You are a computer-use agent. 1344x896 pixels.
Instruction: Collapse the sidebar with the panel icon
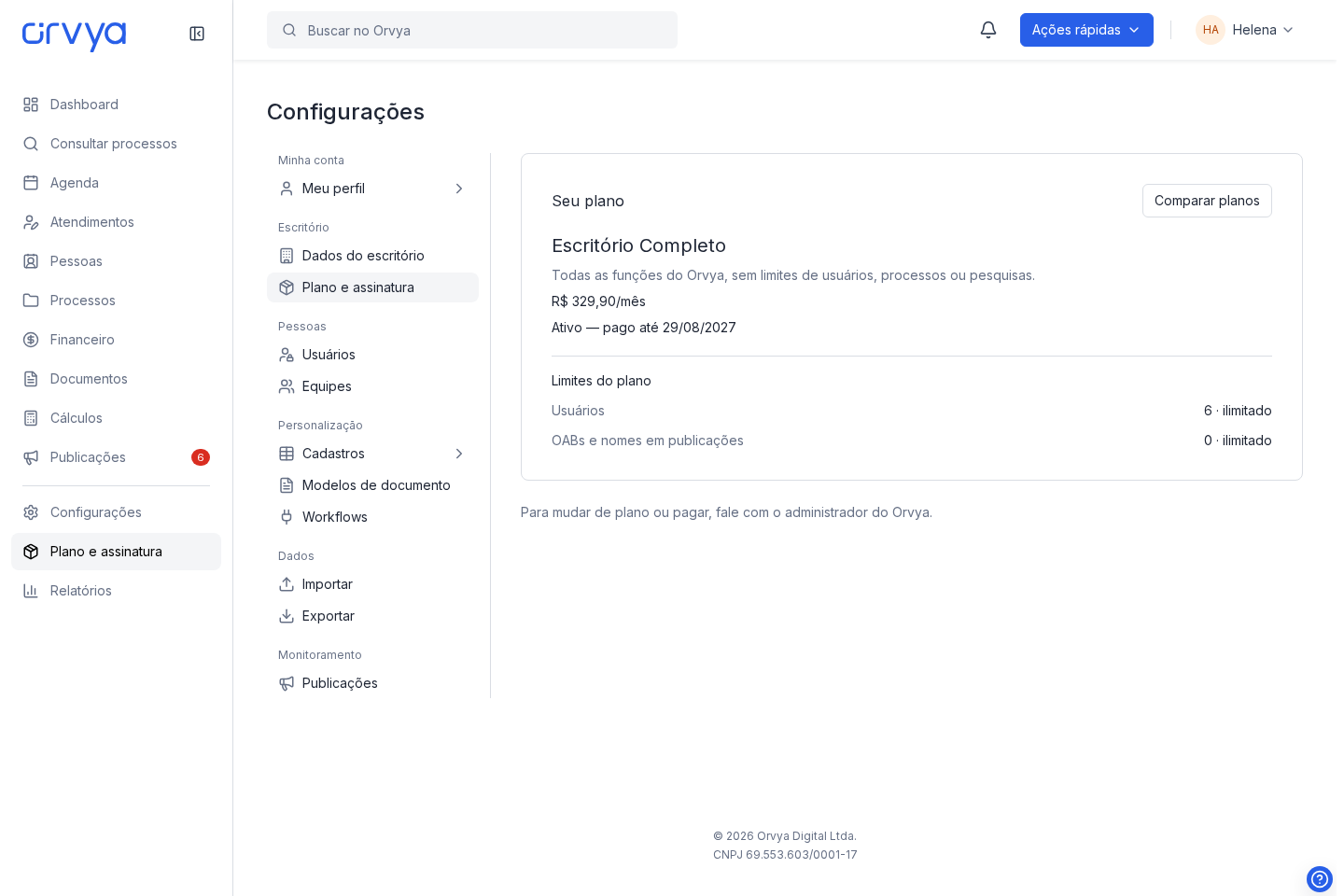(197, 34)
